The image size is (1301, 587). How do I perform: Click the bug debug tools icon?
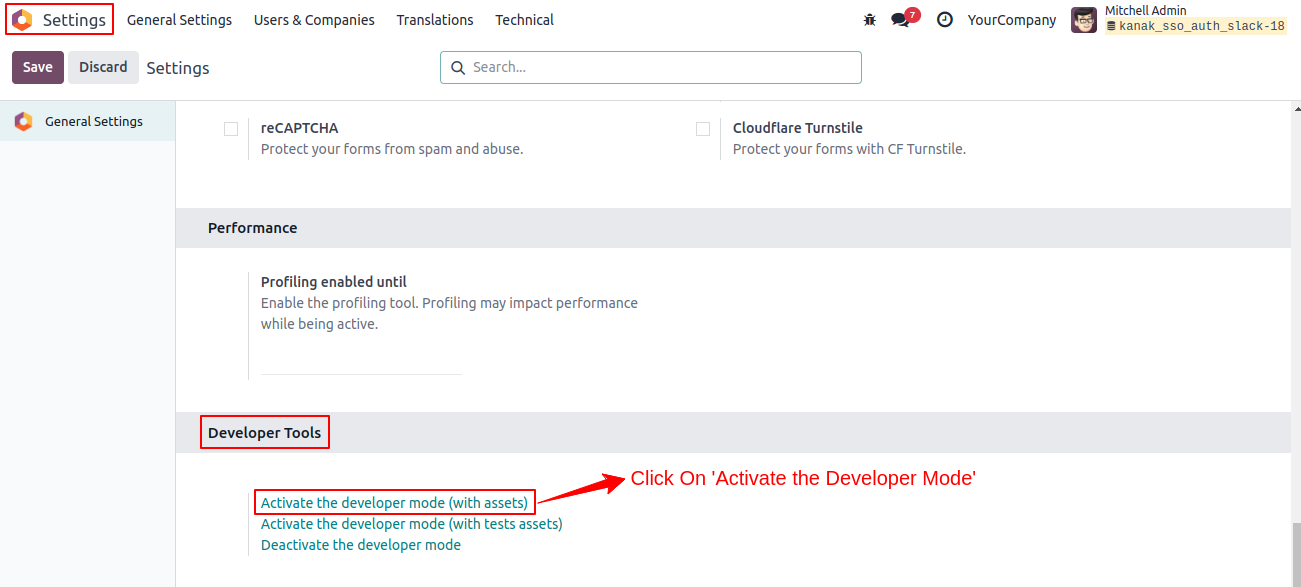click(x=869, y=20)
